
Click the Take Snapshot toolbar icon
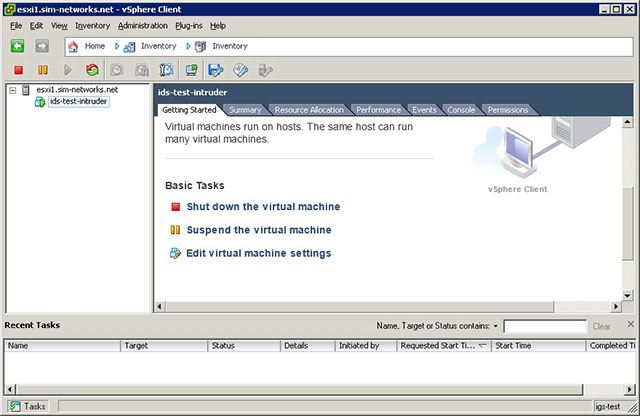point(117,70)
